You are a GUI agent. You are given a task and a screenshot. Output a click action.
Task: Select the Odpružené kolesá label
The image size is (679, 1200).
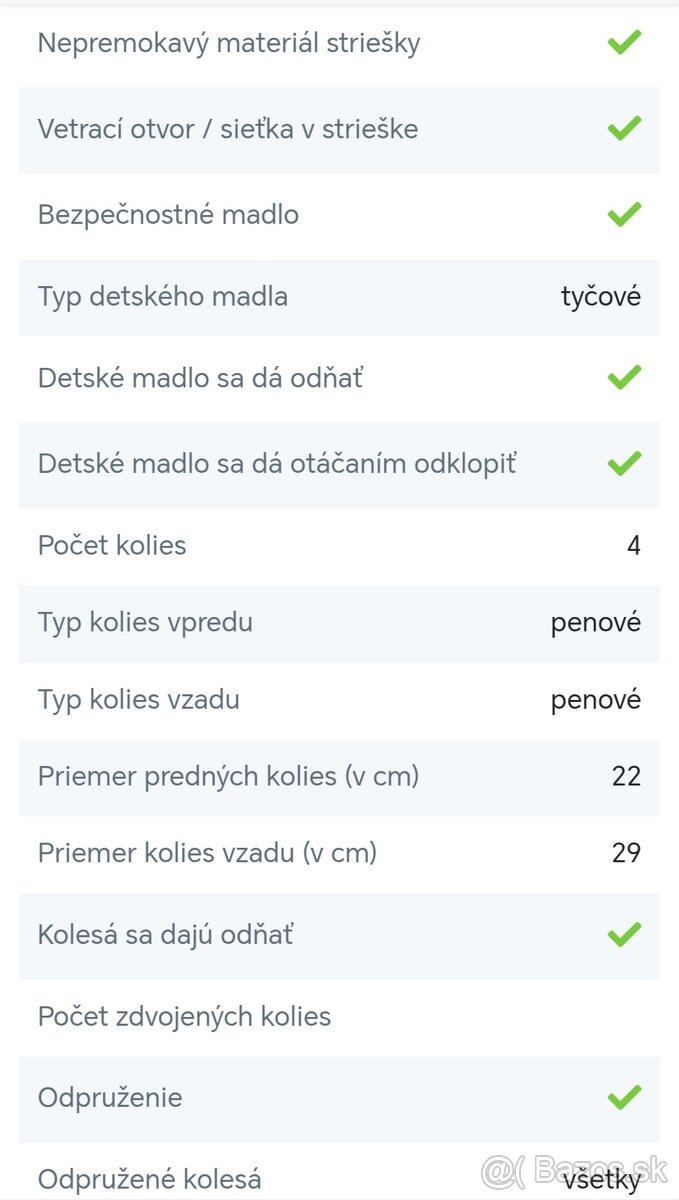149,1179
